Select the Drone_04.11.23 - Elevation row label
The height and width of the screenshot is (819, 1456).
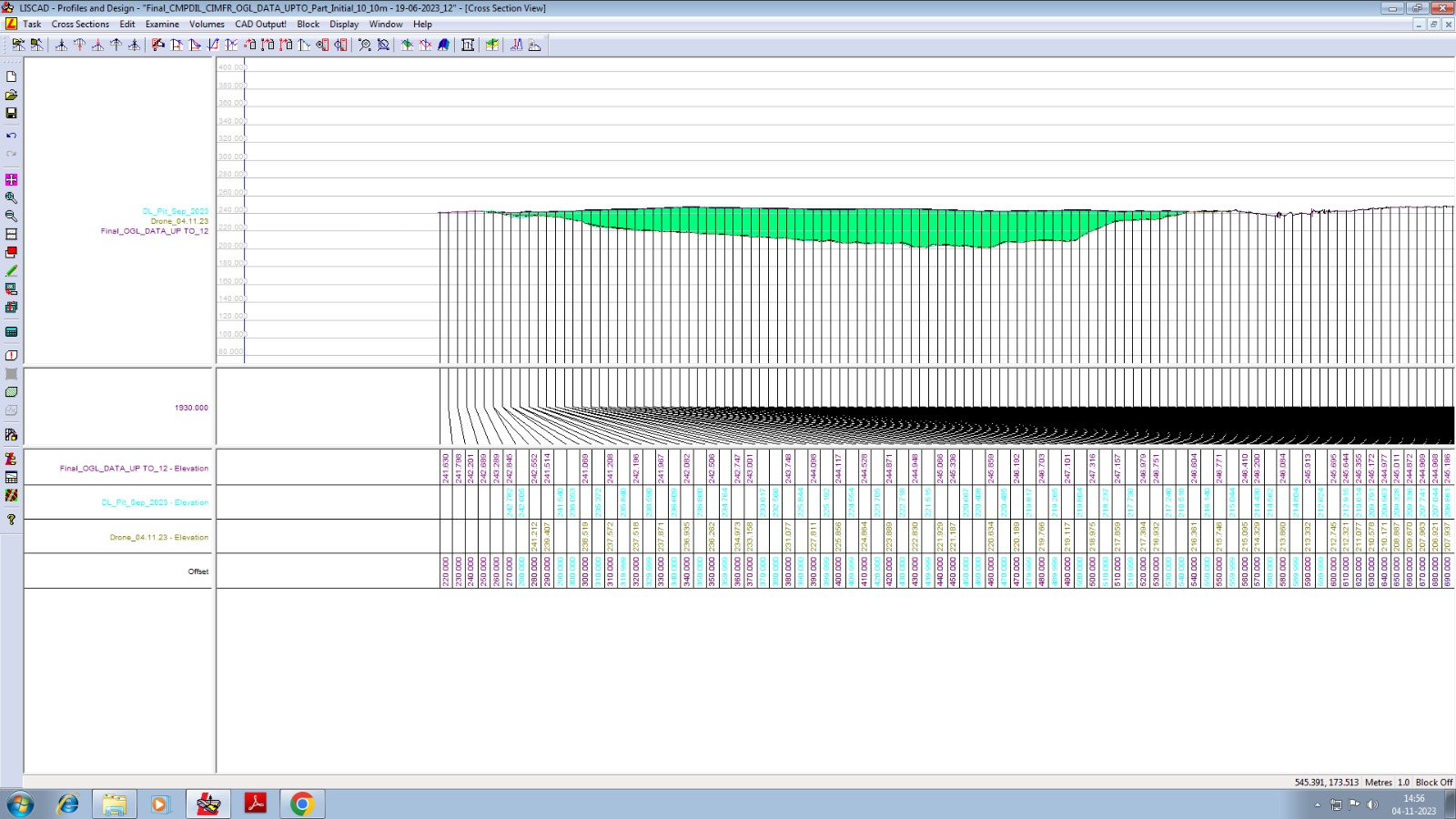(x=158, y=538)
